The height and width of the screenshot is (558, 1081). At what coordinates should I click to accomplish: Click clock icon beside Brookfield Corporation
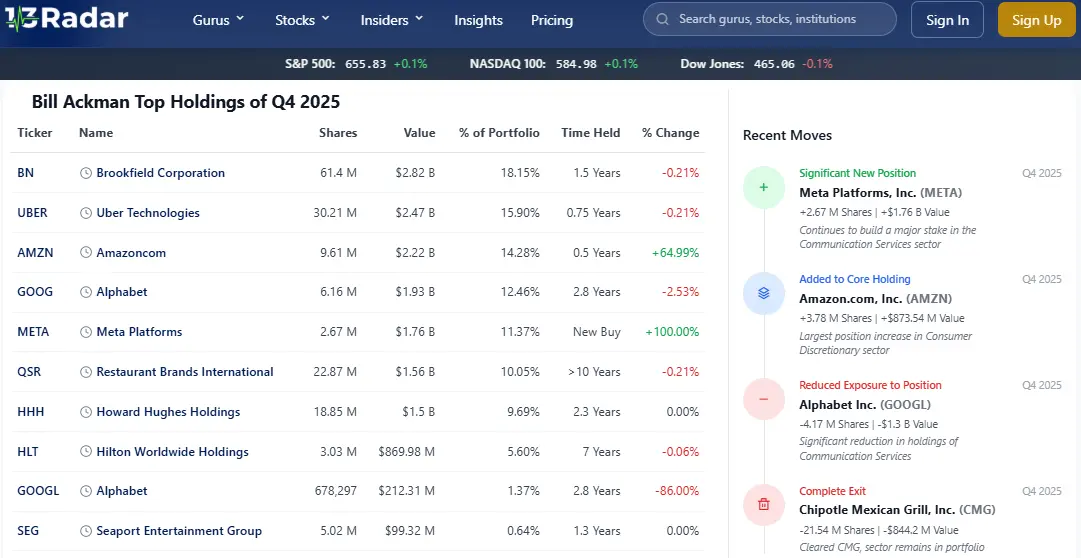click(86, 173)
